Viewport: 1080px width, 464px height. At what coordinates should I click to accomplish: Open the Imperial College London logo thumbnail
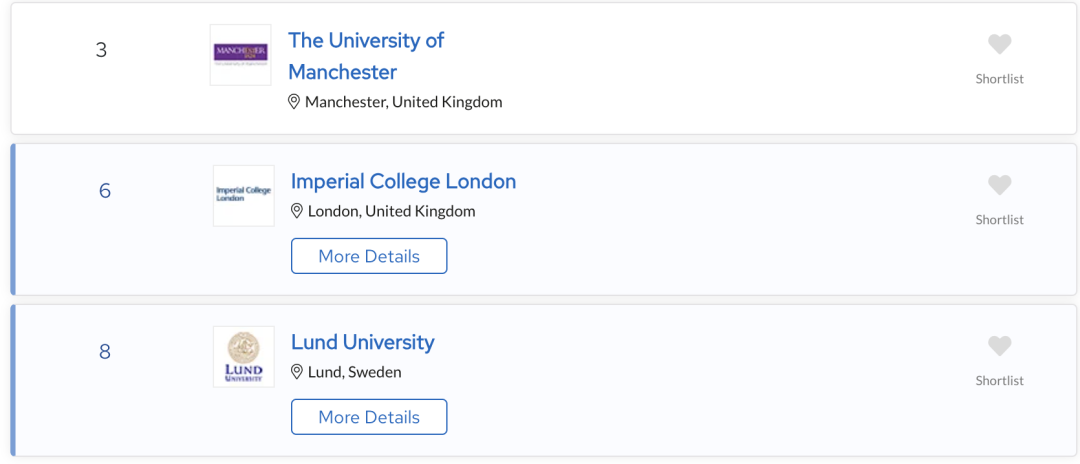[244, 196]
